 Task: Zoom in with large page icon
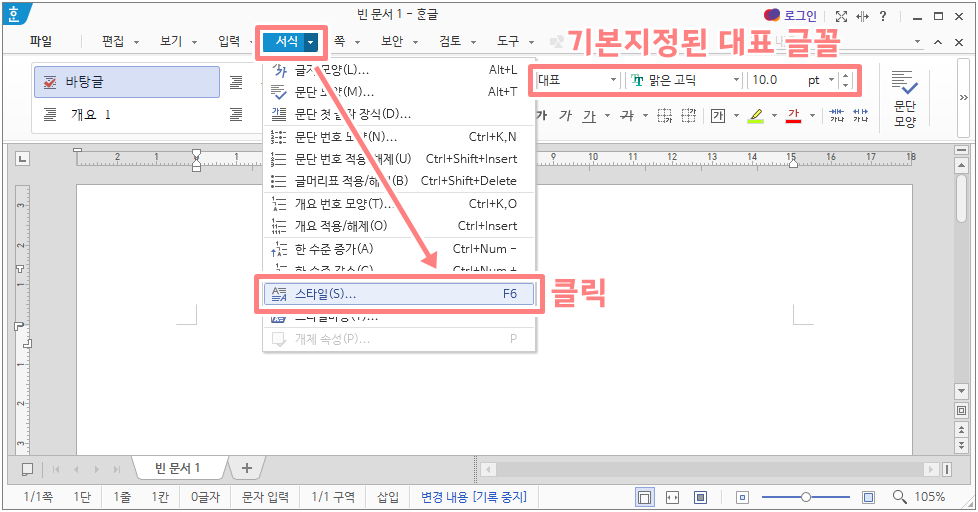868,497
